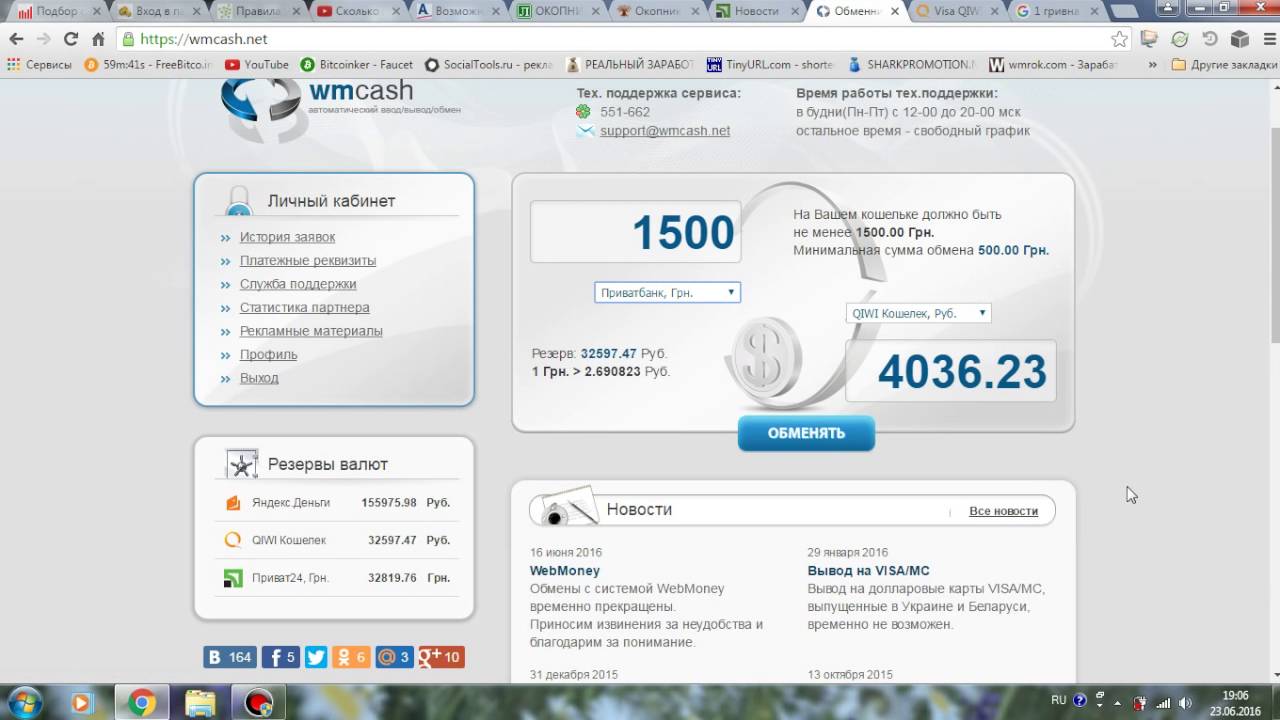This screenshot has width=1280, height=720.
Task: Click the 4036.23 result amount field
Action: pyautogui.click(x=951, y=371)
